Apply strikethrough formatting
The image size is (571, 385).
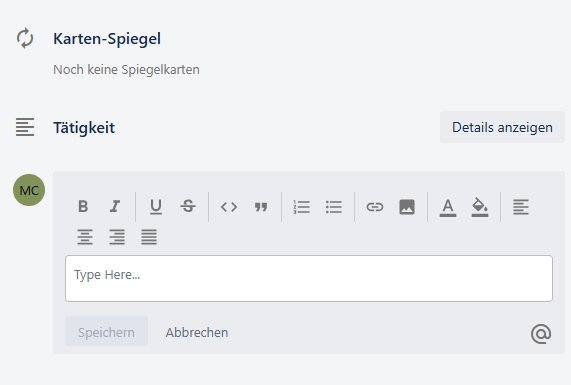point(188,207)
